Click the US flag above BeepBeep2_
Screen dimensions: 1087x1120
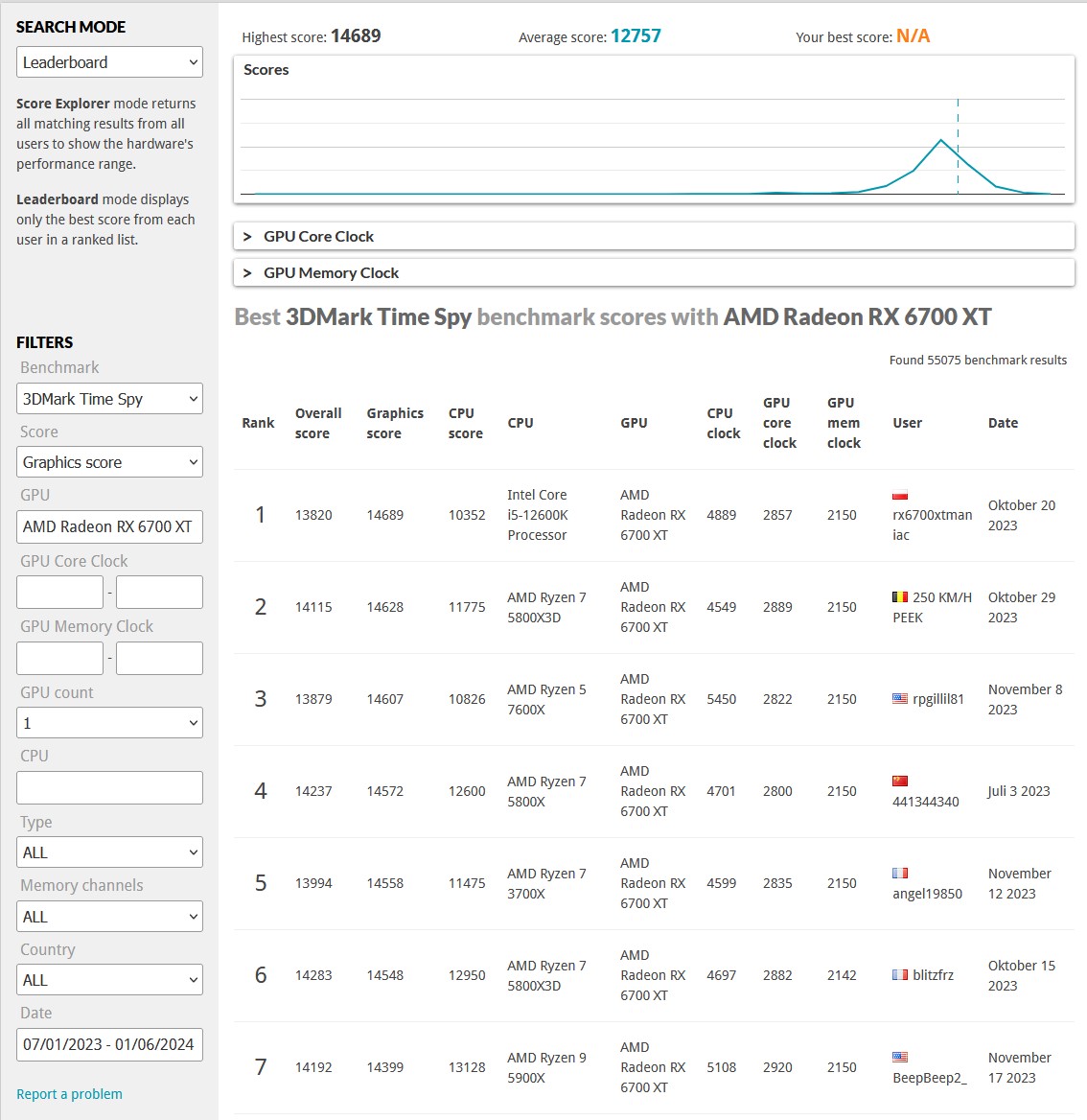pyautogui.click(x=900, y=1057)
